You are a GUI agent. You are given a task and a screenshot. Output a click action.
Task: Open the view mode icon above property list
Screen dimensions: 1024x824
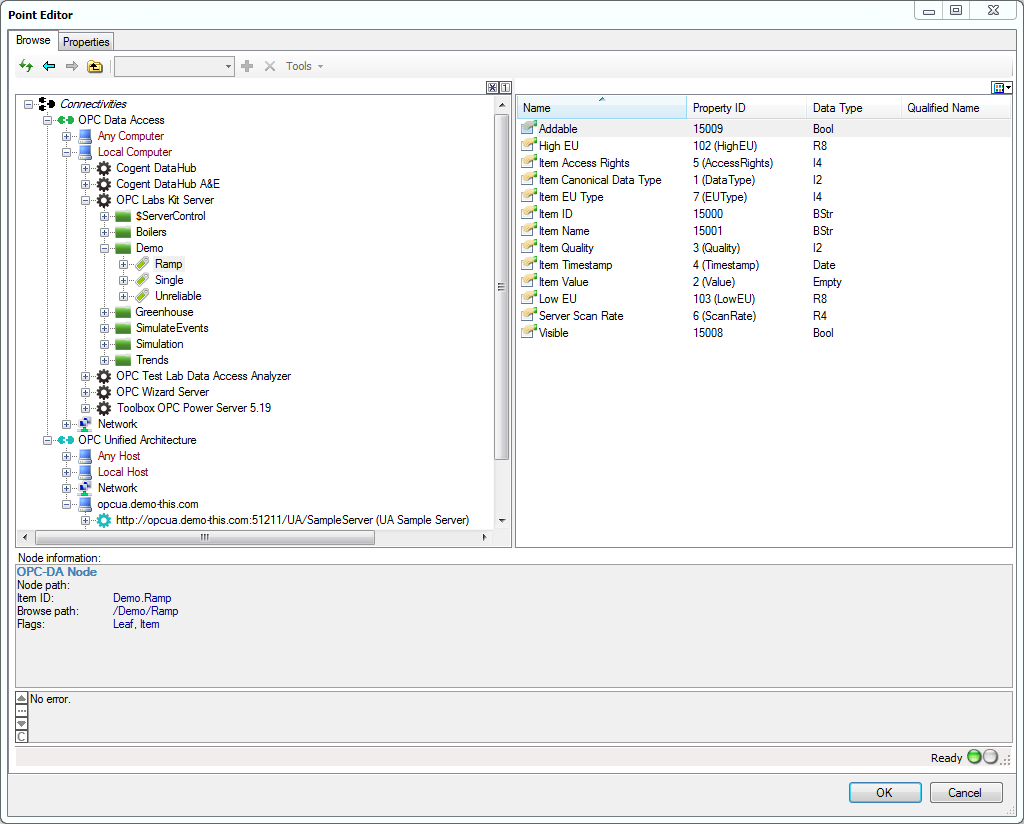coord(1002,88)
